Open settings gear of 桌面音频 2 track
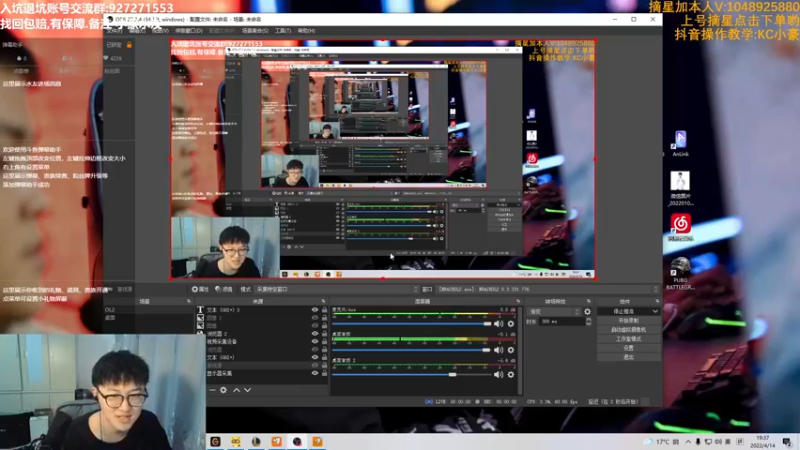The width and height of the screenshot is (800, 450). point(511,374)
